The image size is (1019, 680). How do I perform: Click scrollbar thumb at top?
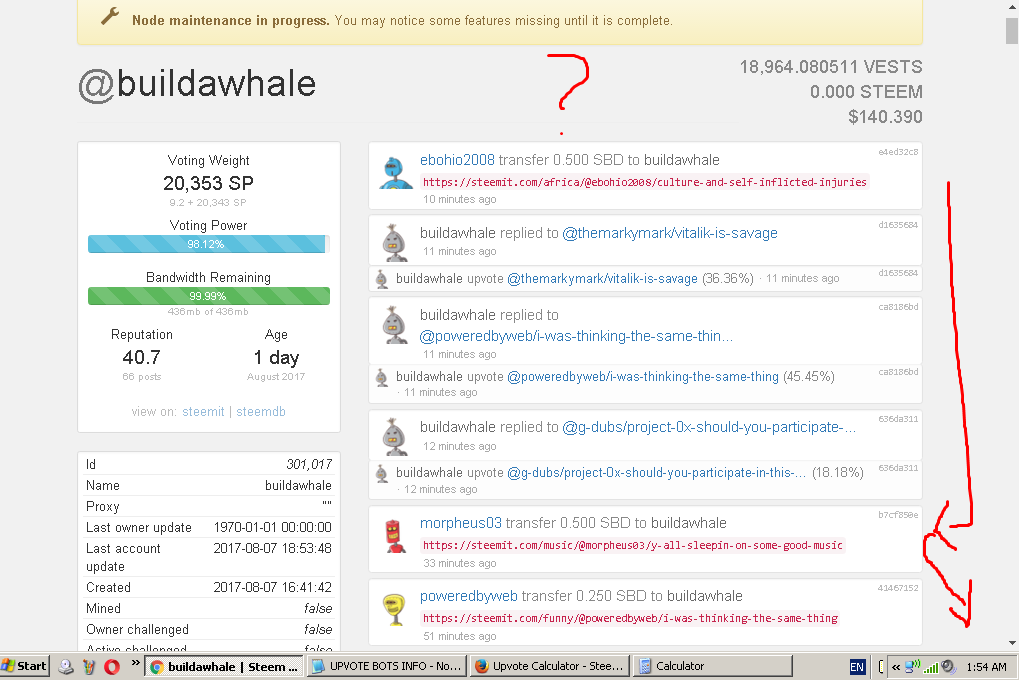pos(1012,30)
